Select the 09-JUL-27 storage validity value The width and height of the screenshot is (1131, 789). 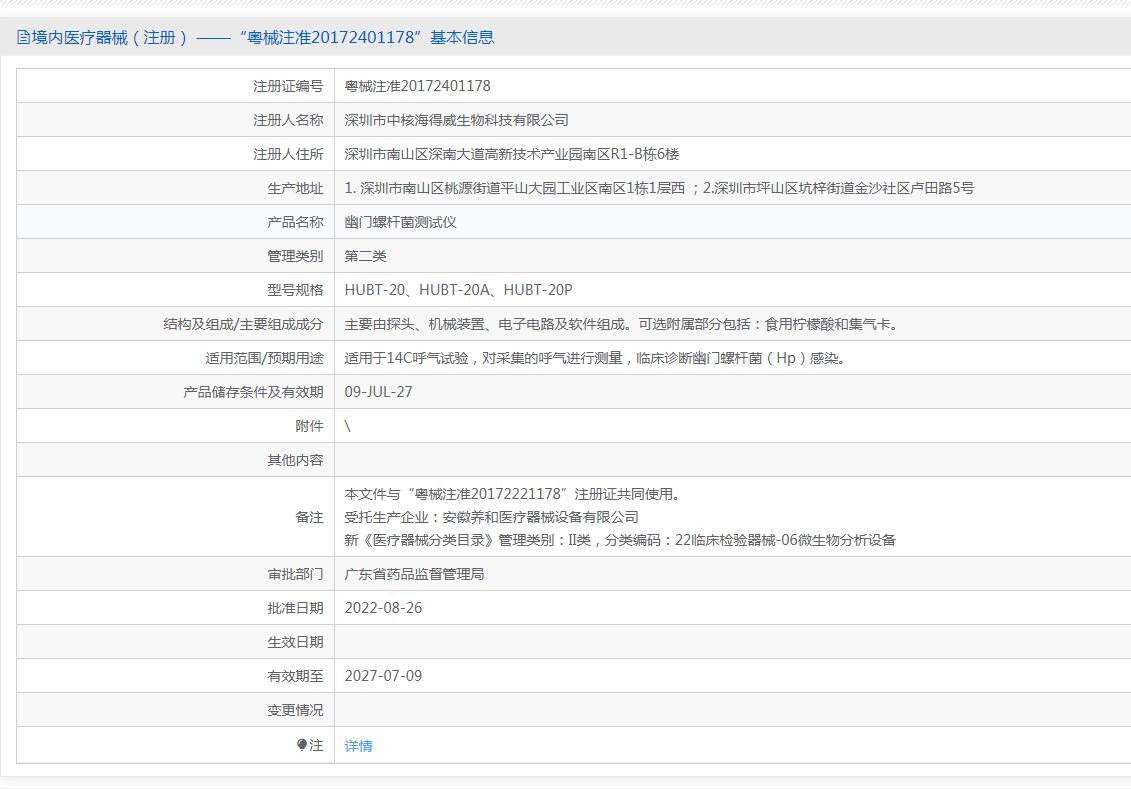coord(378,392)
